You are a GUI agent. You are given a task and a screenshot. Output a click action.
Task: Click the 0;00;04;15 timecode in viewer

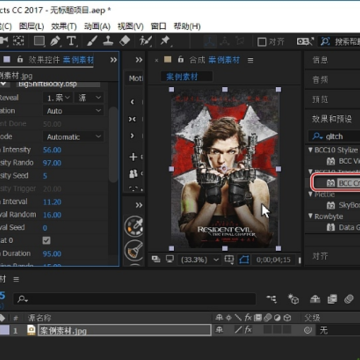click(x=273, y=259)
